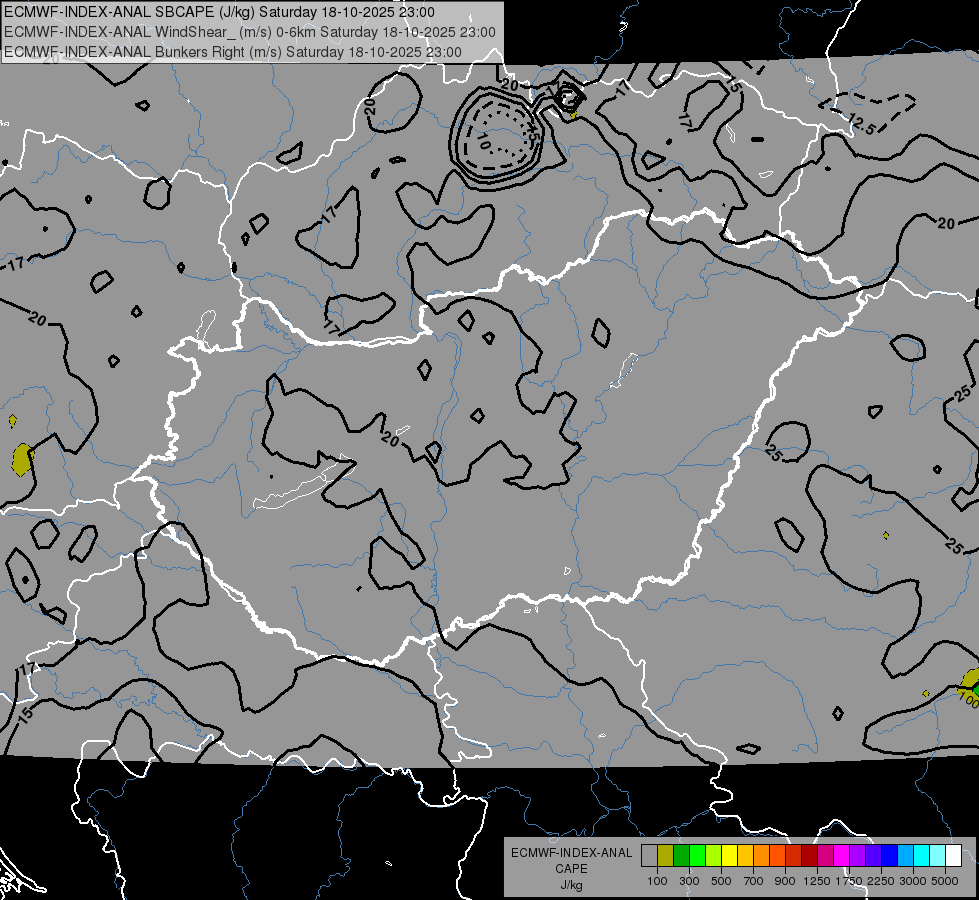The width and height of the screenshot is (979, 900).
Task: Click the 1750 legend tick label
Action: [849, 881]
